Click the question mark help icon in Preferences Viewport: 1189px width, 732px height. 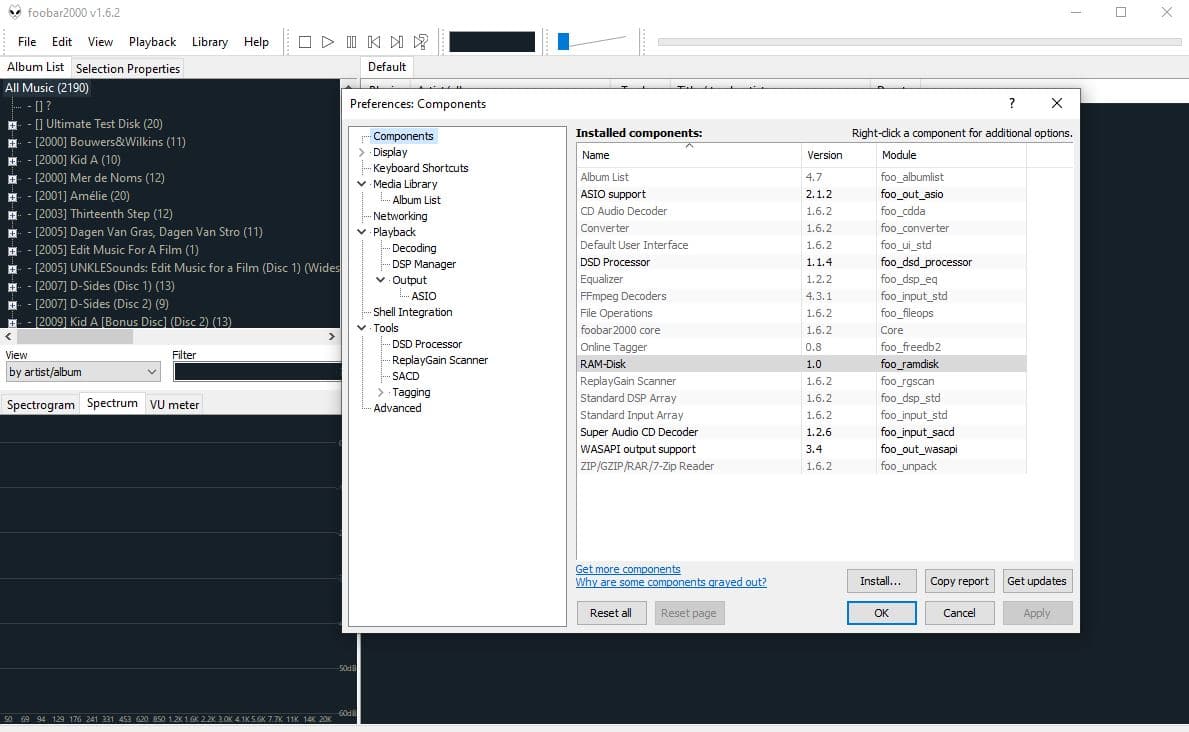click(1012, 103)
